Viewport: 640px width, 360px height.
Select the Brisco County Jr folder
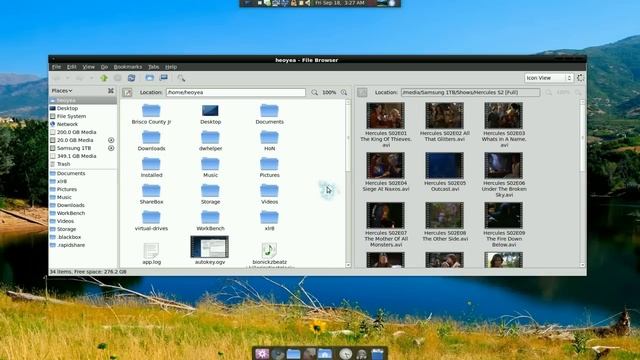click(151, 110)
